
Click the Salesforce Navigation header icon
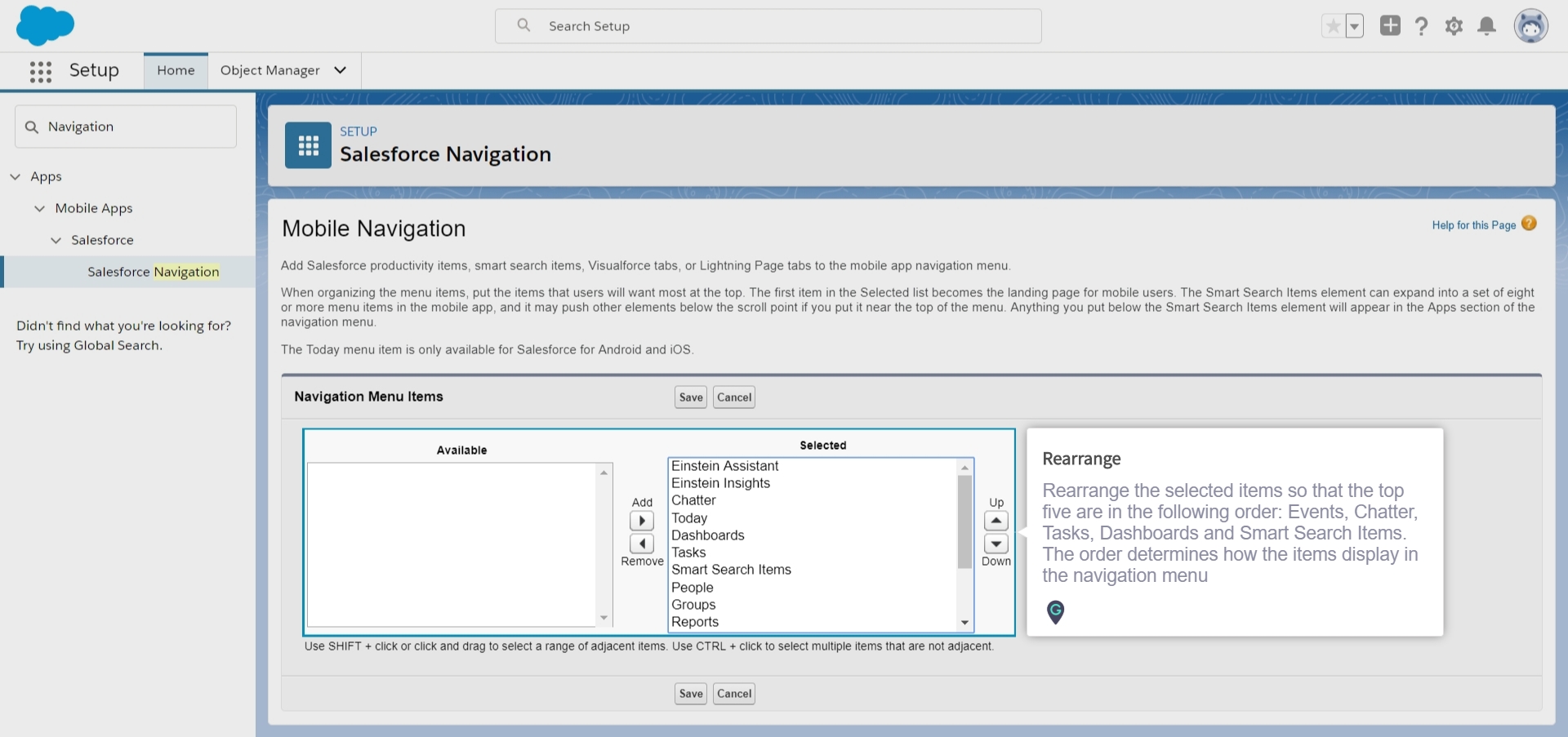pos(308,145)
